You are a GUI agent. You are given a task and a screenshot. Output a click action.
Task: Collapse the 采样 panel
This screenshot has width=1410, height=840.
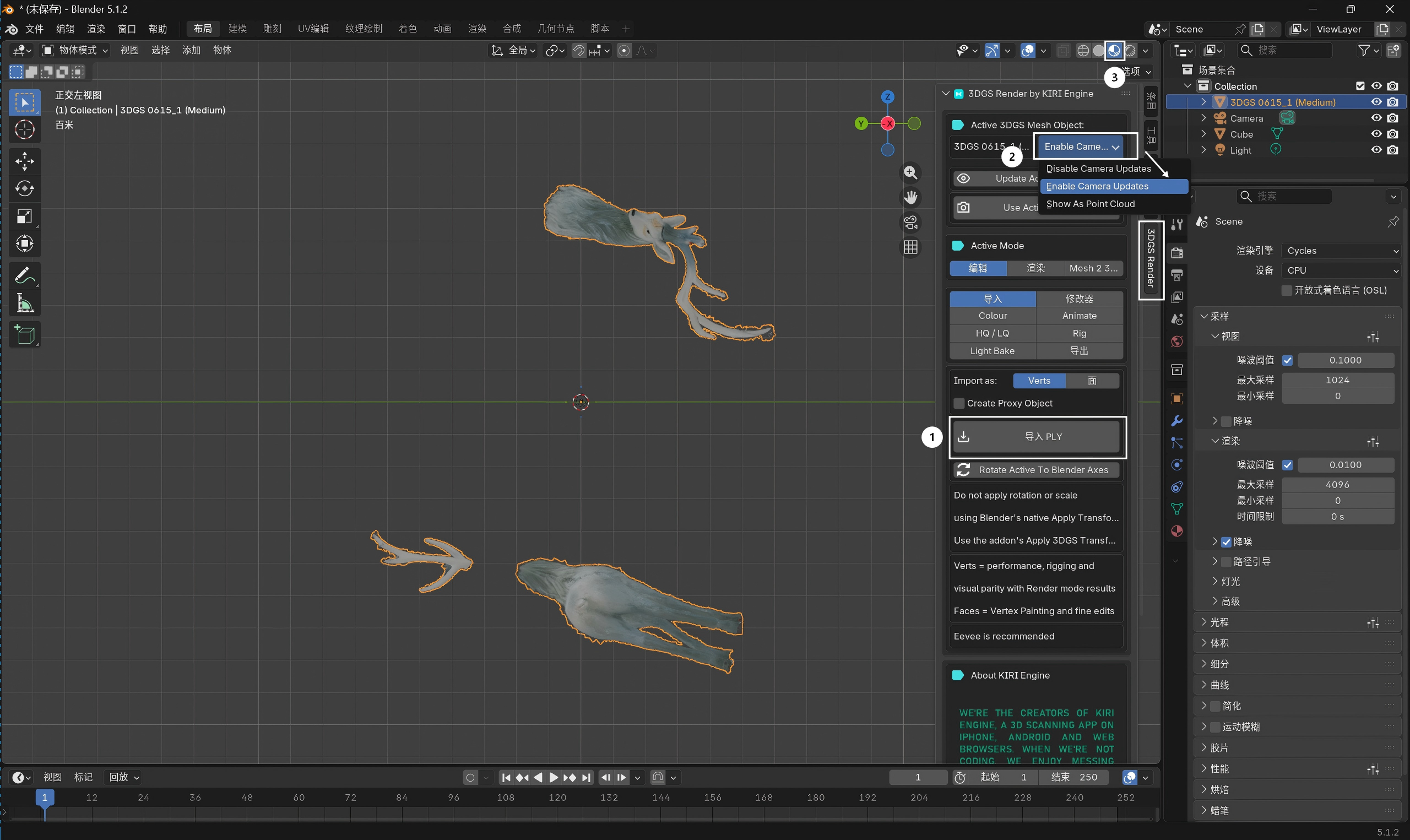tap(1219, 316)
